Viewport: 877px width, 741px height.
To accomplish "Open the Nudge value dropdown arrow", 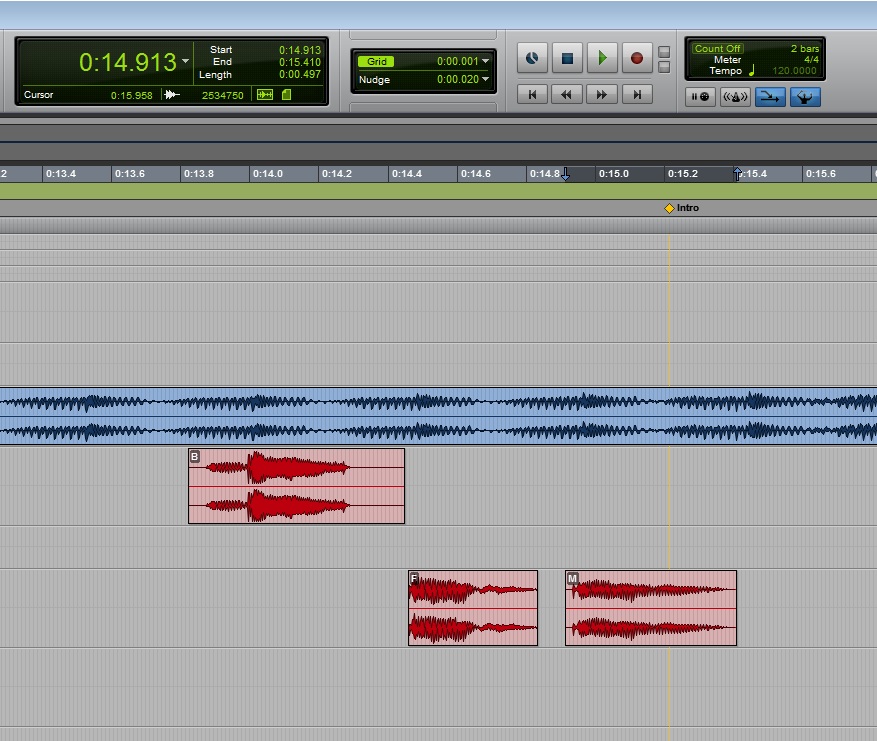I will point(485,79).
